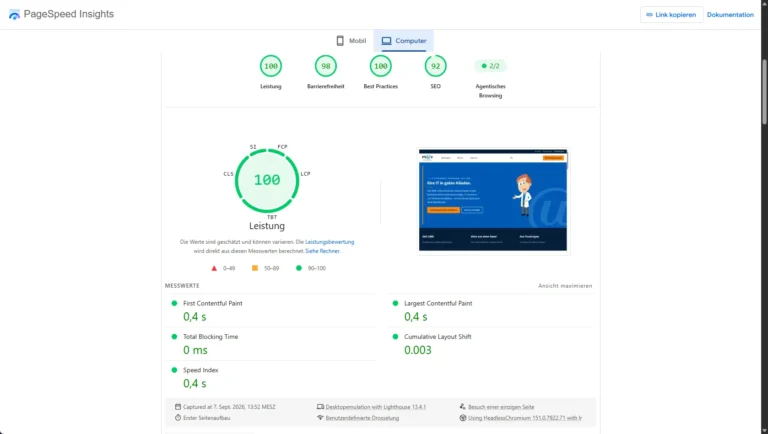
Task: Click the Desktopemulation with Lighthouse link
Action: (376, 407)
